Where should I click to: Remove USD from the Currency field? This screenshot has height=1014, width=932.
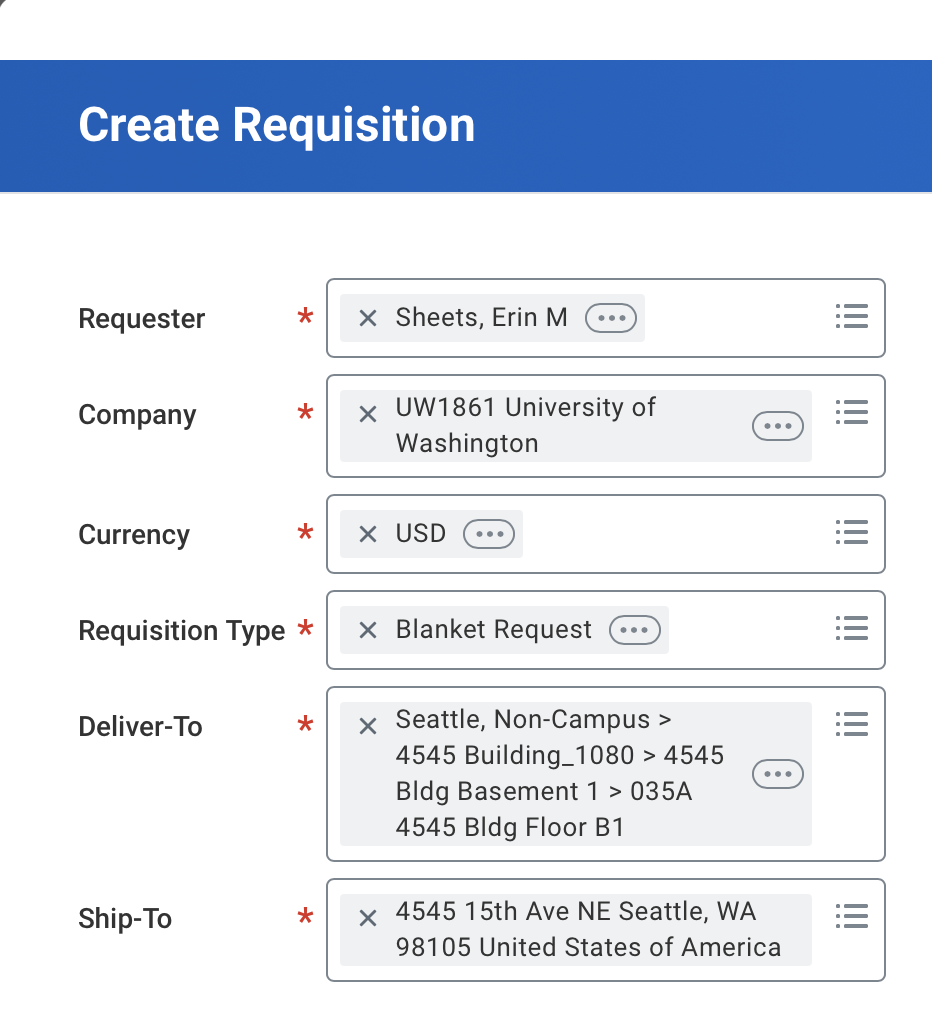tap(367, 534)
